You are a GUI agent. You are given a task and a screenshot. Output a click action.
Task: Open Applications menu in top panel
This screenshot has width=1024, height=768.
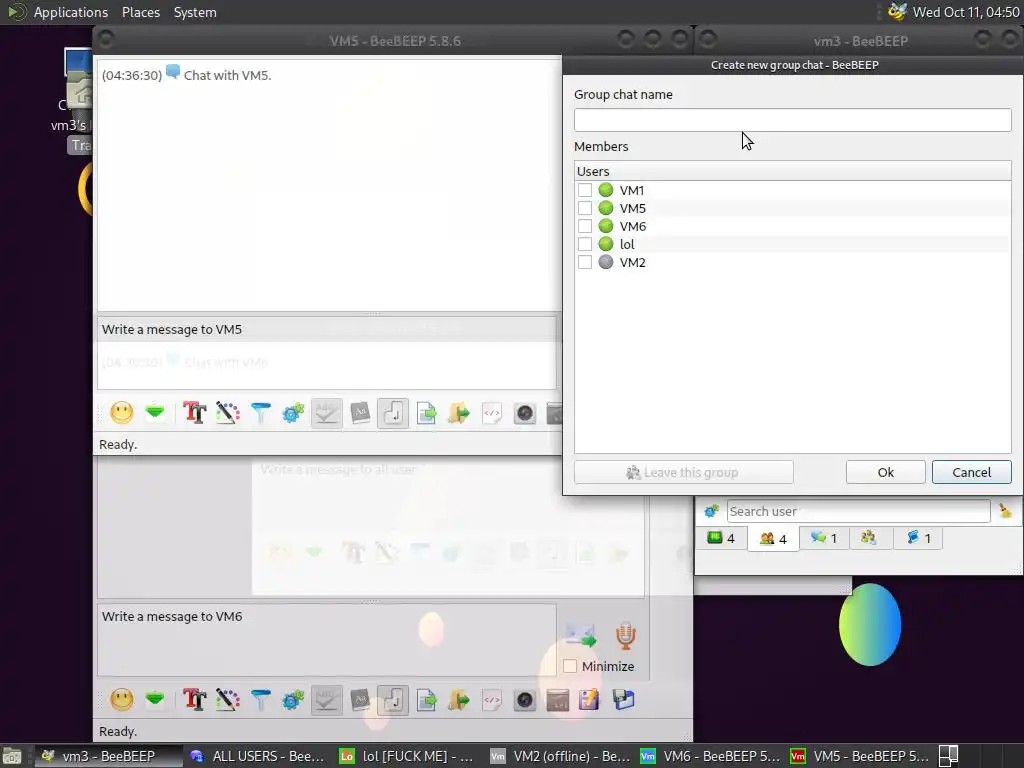pos(71,12)
